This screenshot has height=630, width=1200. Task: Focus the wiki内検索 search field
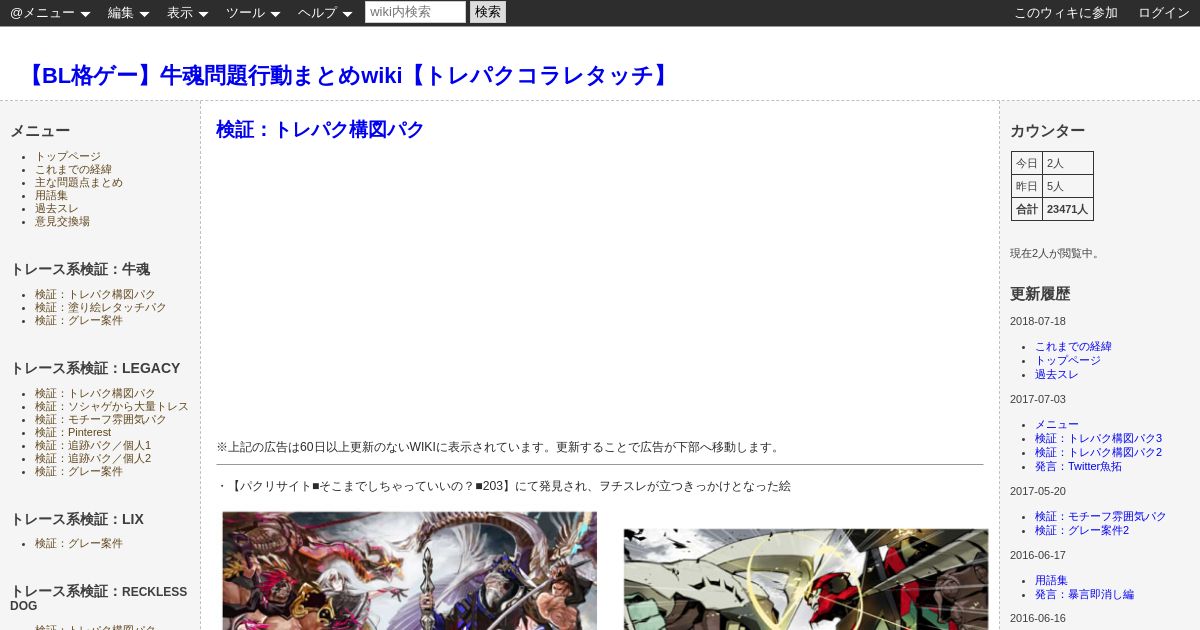coord(415,12)
